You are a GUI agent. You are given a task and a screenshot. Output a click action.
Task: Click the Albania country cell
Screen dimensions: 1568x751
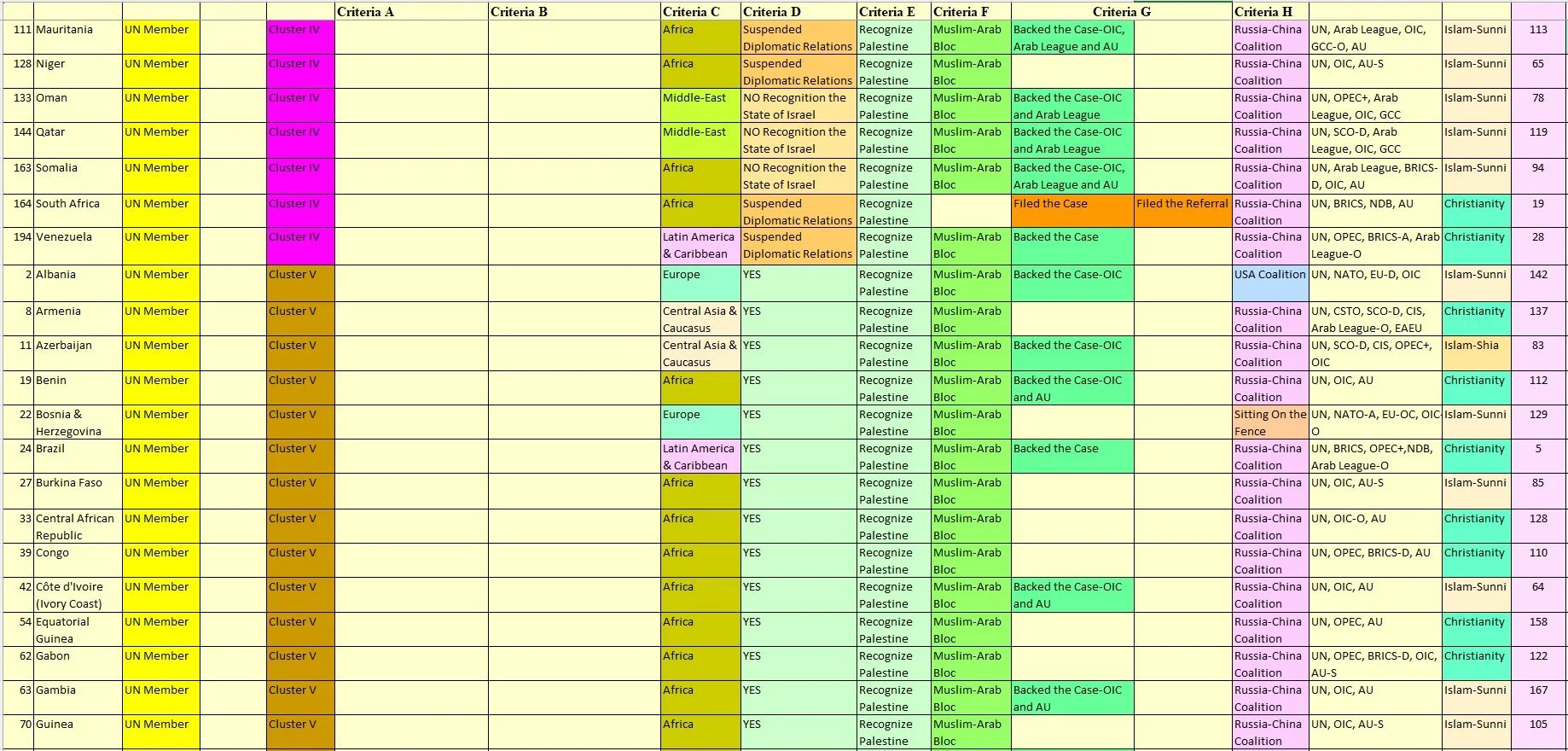[78, 283]
